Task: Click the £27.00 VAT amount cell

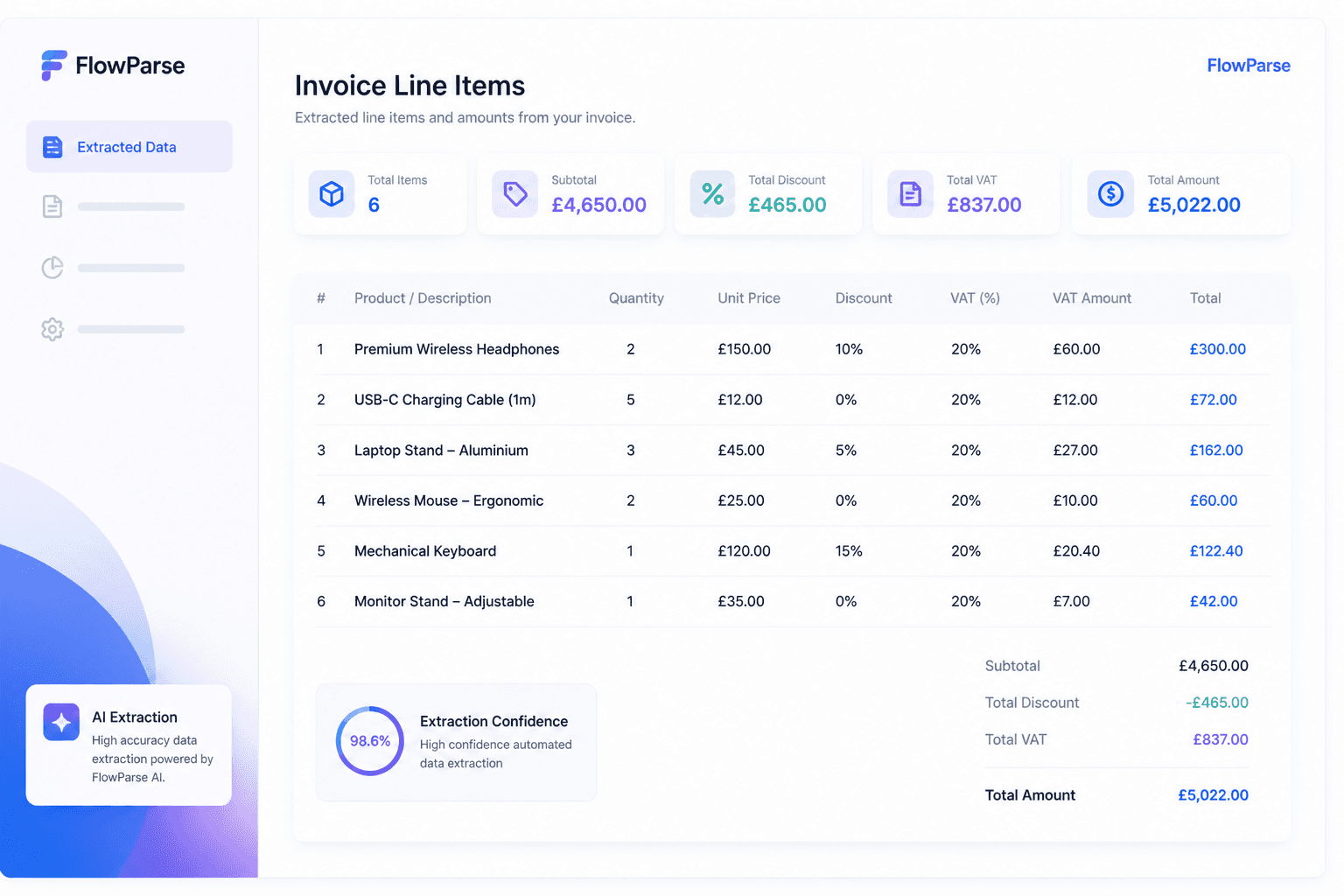Action: coord(1075,451)
